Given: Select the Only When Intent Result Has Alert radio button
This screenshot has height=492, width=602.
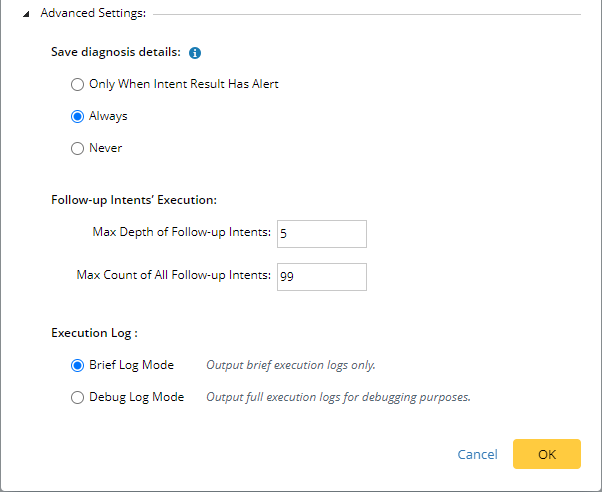Looking at the screenshot, I should coord(77,84).
